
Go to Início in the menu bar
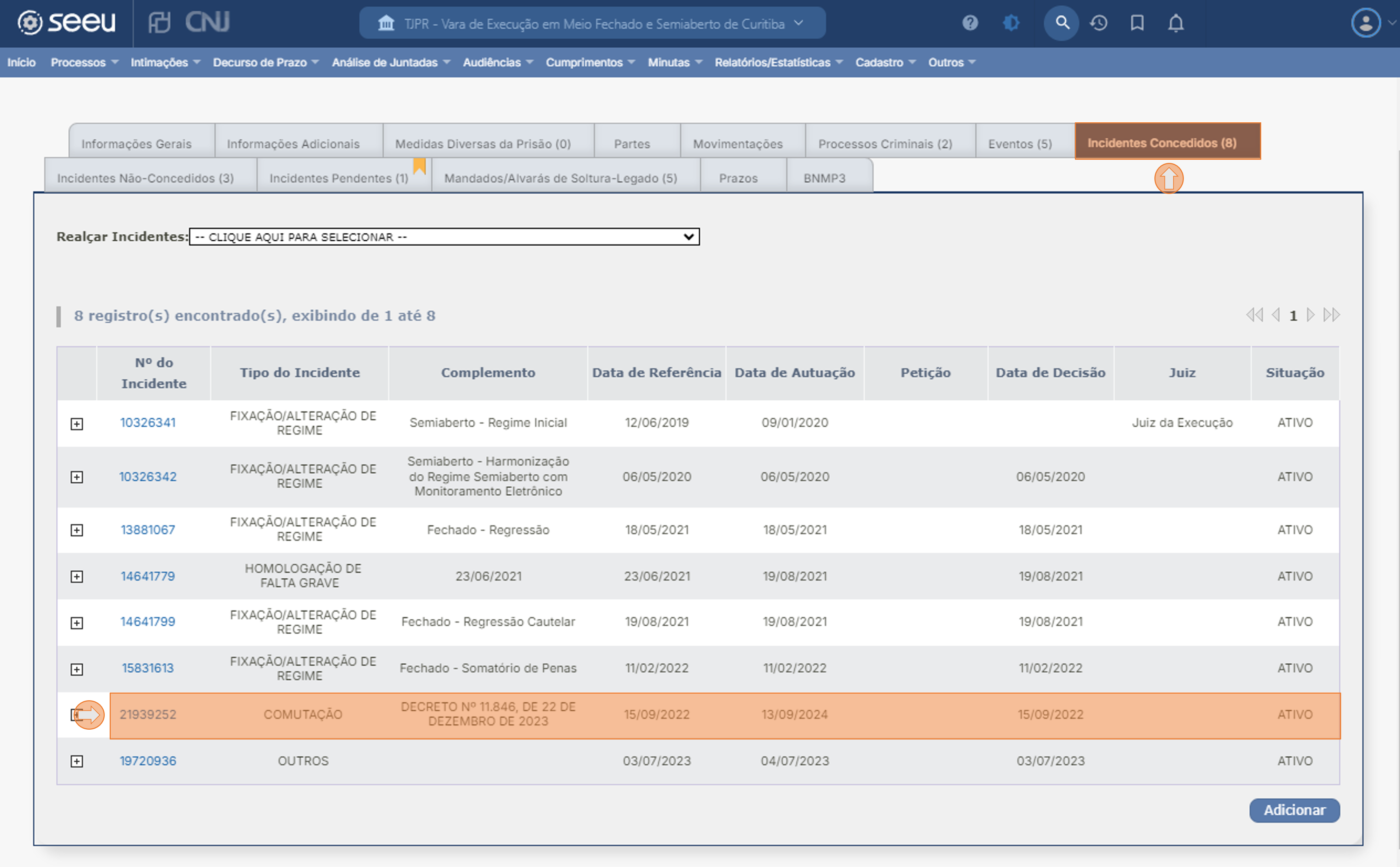[21, 62]
